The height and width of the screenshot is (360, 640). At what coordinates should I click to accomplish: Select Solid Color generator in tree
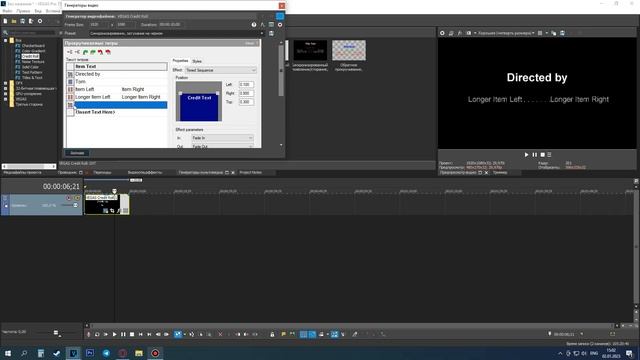(x=31, y=67)
